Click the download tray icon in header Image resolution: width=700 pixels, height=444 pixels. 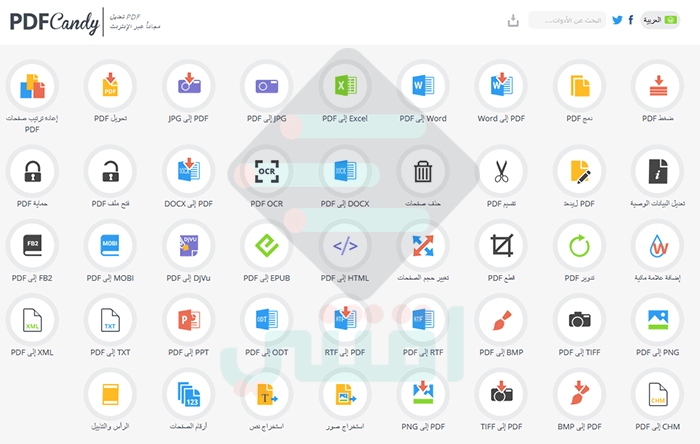513,21
